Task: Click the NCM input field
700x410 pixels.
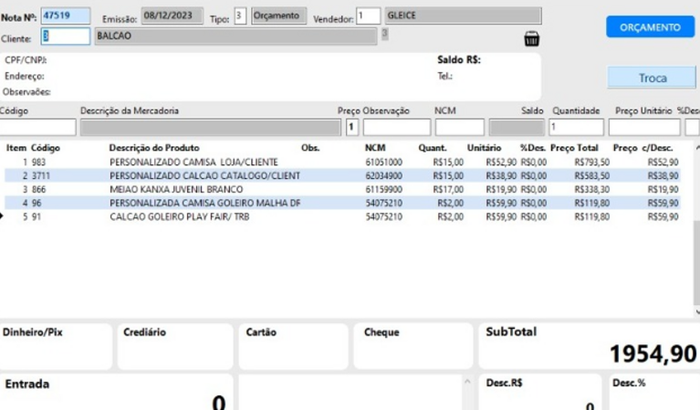Action: coord(460,127)
